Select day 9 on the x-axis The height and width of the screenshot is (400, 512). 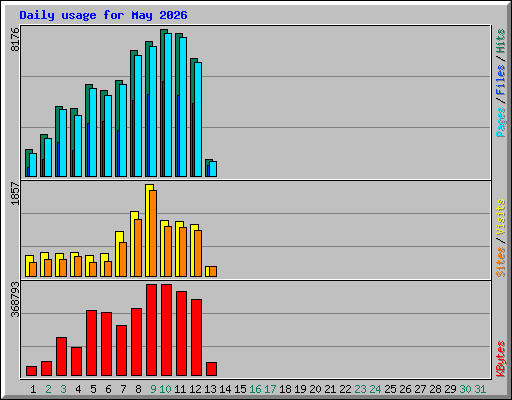point(153,389)
